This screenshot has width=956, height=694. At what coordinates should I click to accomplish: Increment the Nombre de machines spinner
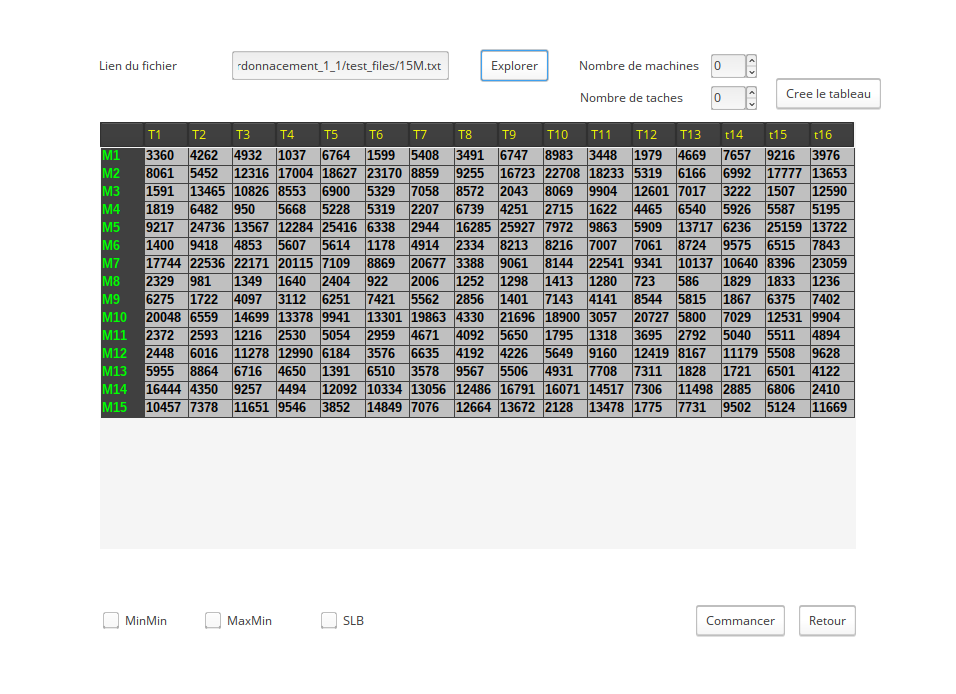tap(752, 60)
